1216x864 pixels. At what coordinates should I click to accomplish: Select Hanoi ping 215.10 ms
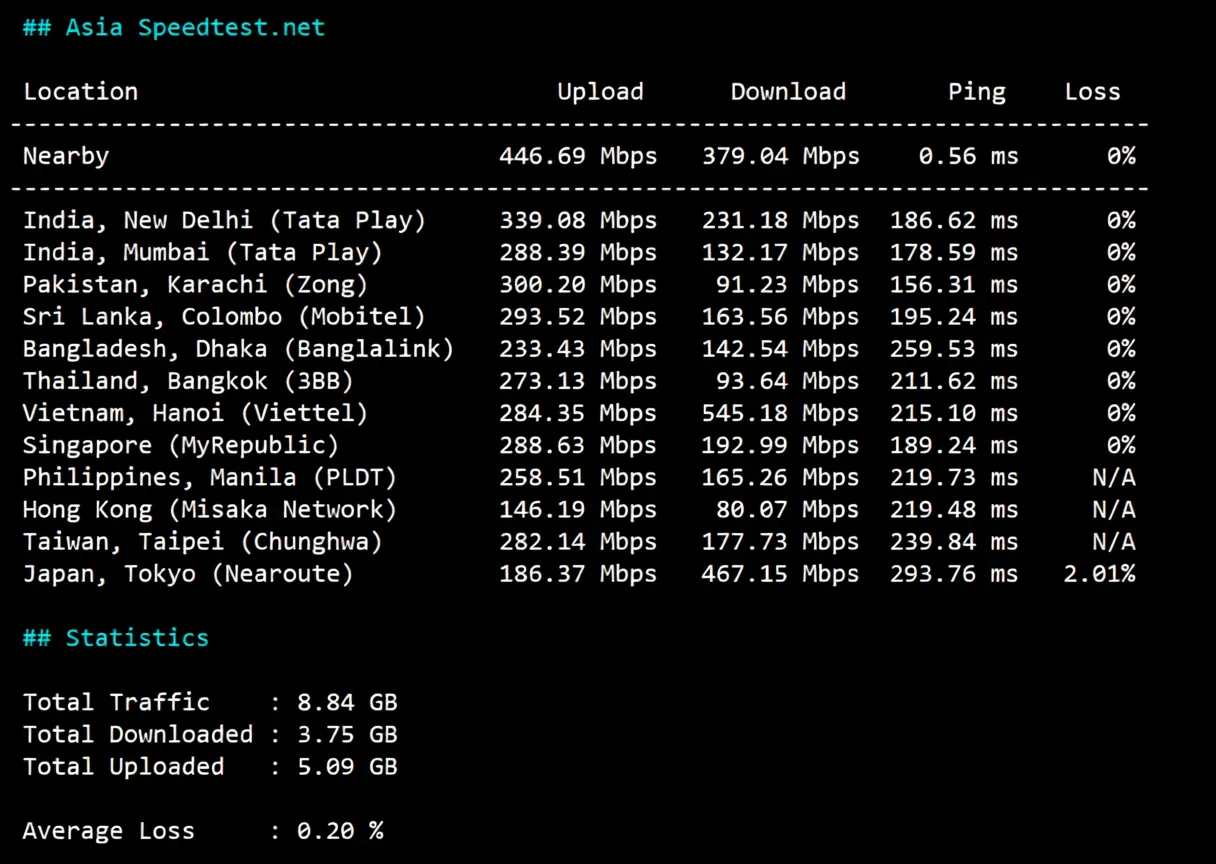954,413
